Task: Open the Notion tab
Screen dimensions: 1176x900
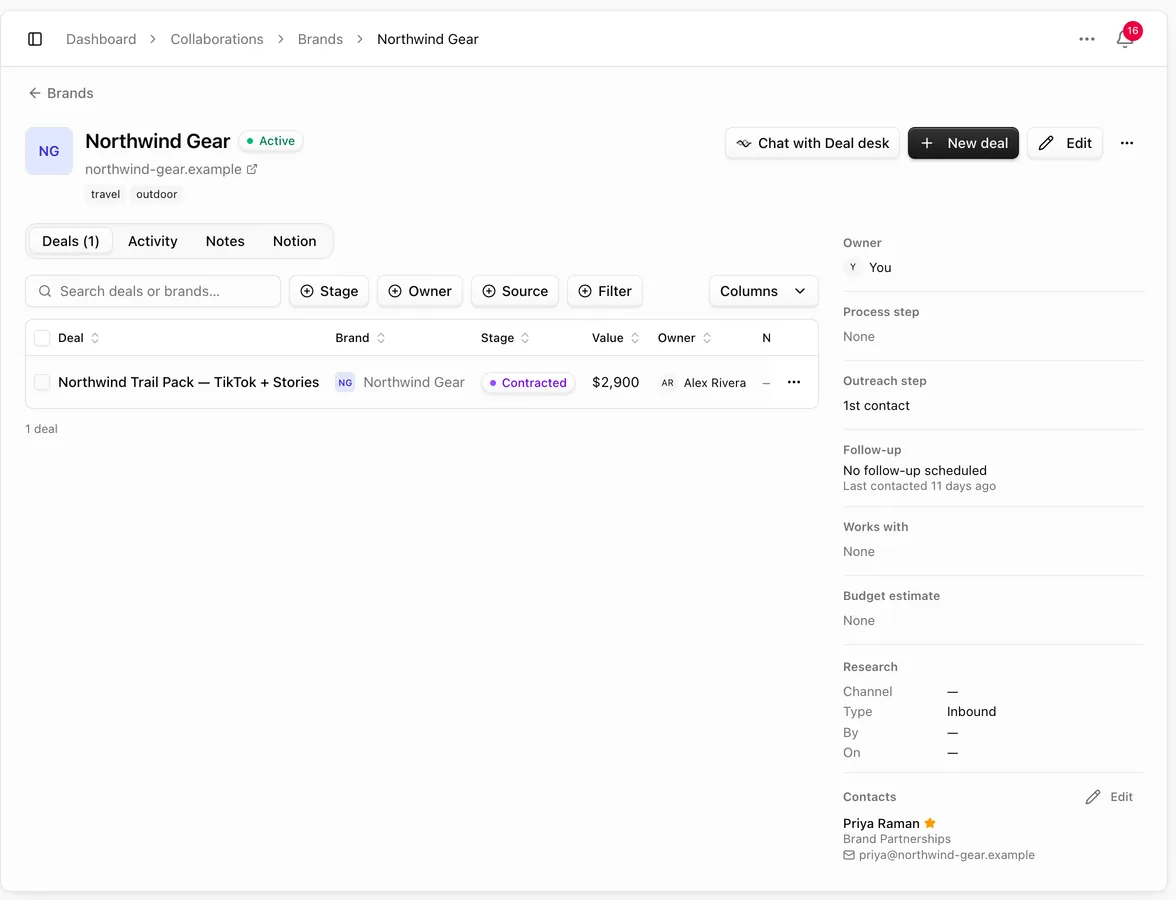Action: 295,242
